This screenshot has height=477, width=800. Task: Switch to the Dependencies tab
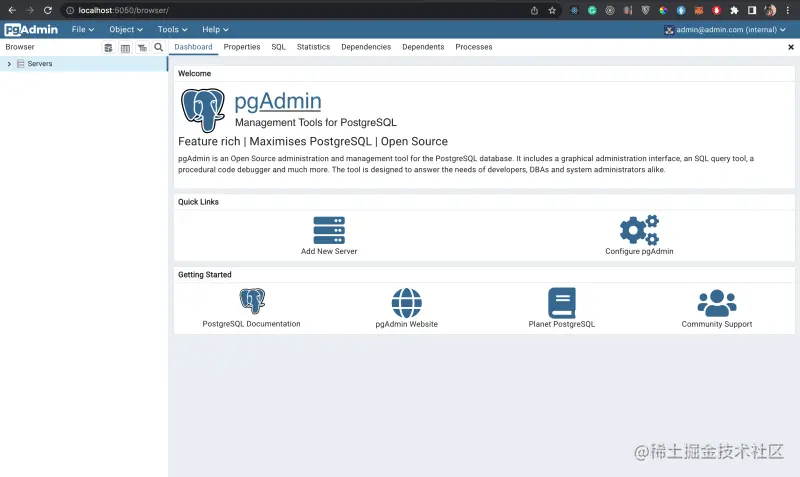(x=366, y=47)
